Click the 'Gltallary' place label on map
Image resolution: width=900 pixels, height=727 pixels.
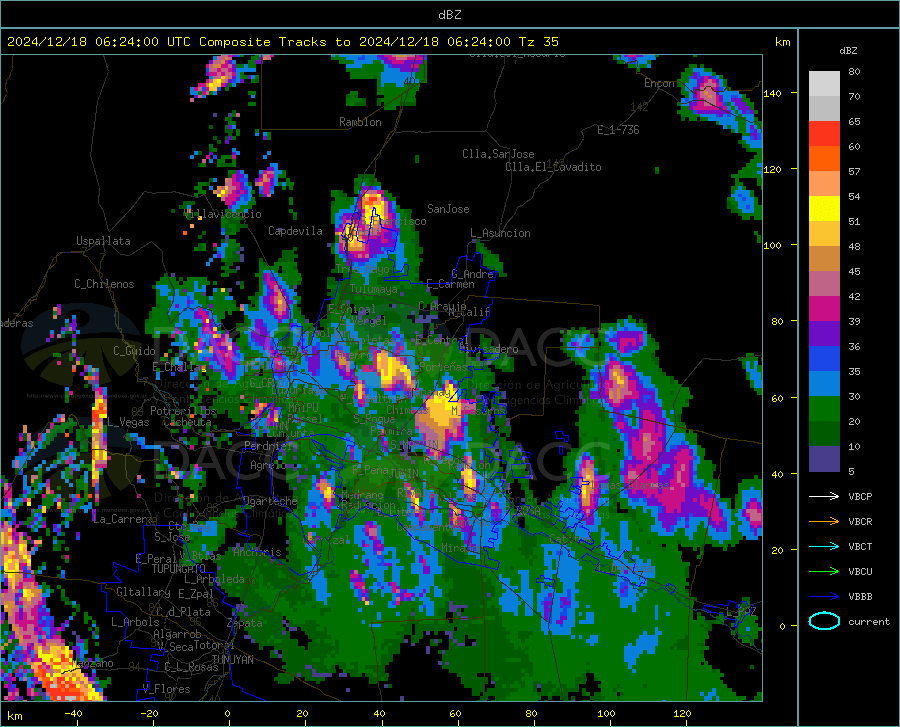click(143, 592)
